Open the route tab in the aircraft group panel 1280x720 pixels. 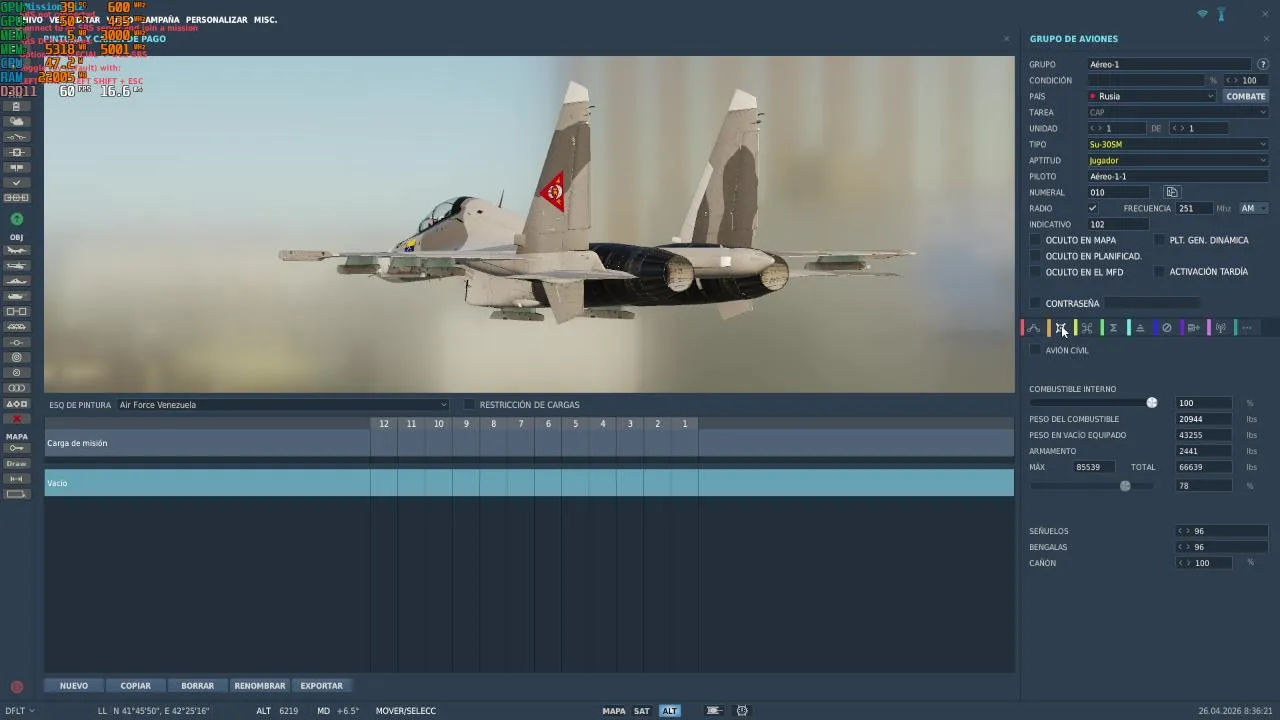tap(1034, 328)
